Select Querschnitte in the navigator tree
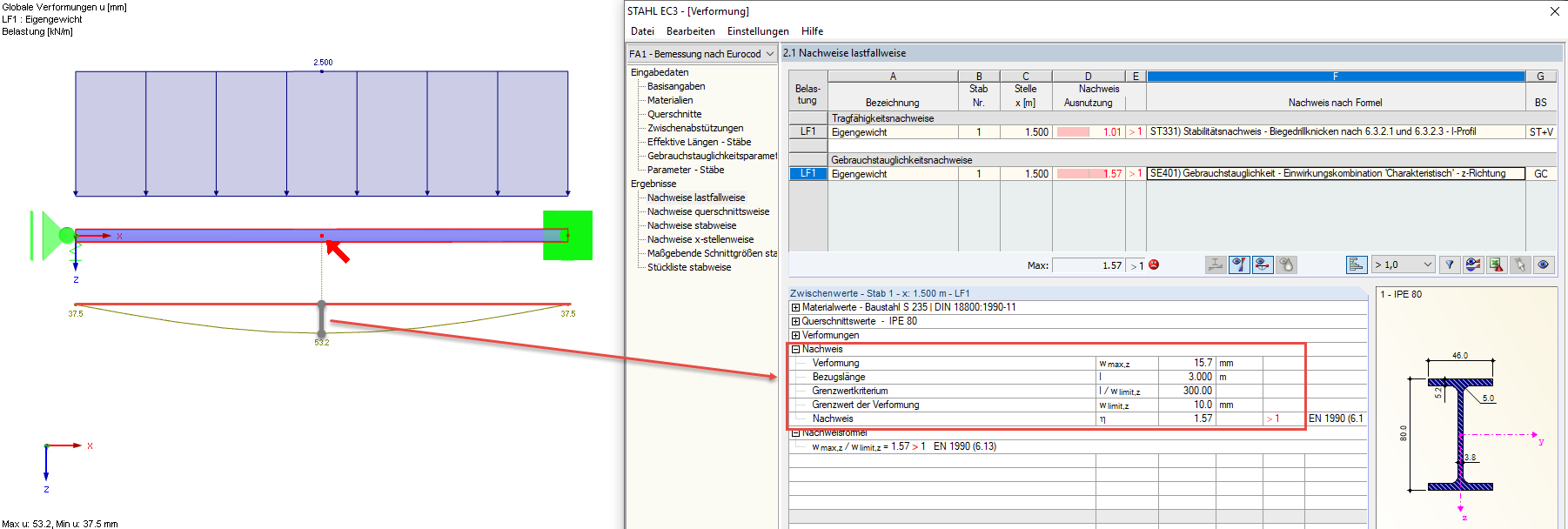 click(674, 114)
